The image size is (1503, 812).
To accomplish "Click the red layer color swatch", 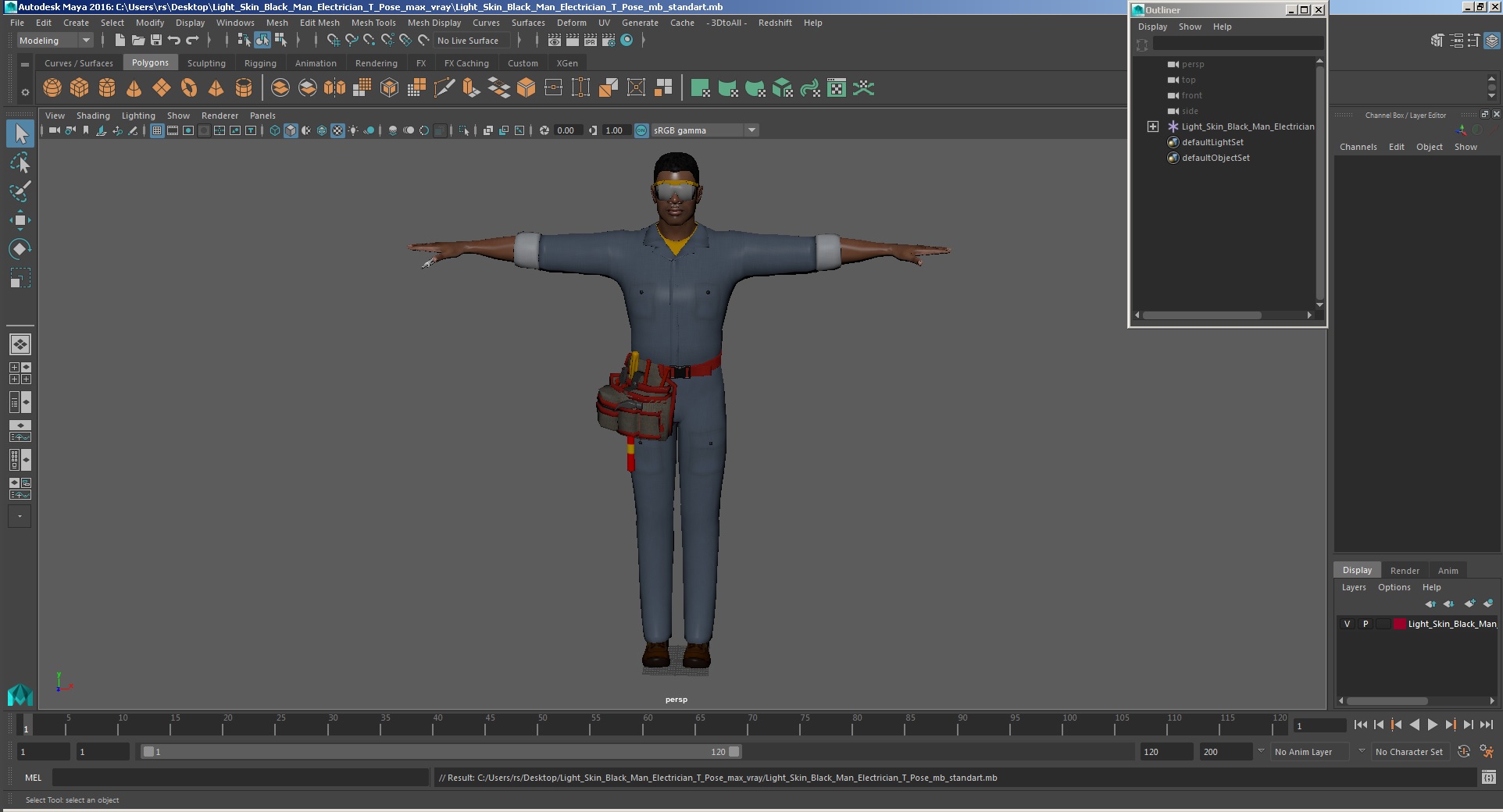I will [1400, 624].
